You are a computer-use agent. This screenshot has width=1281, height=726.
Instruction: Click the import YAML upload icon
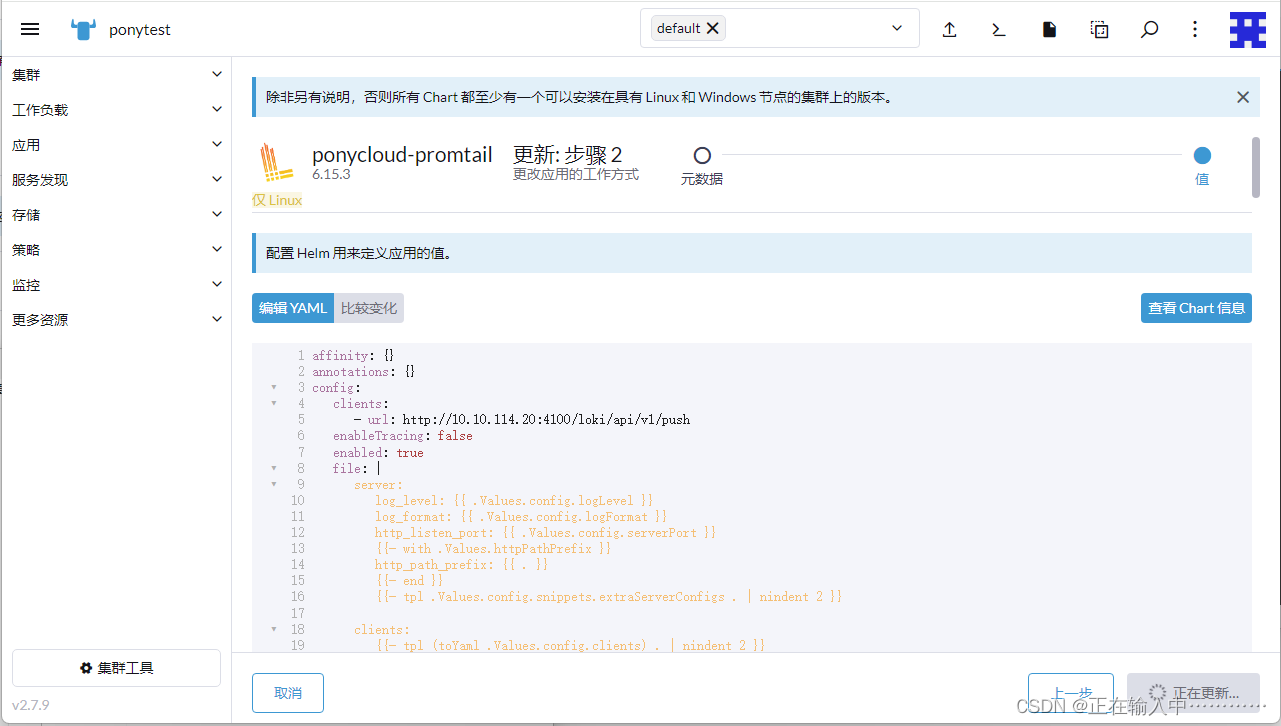[950, 29]
